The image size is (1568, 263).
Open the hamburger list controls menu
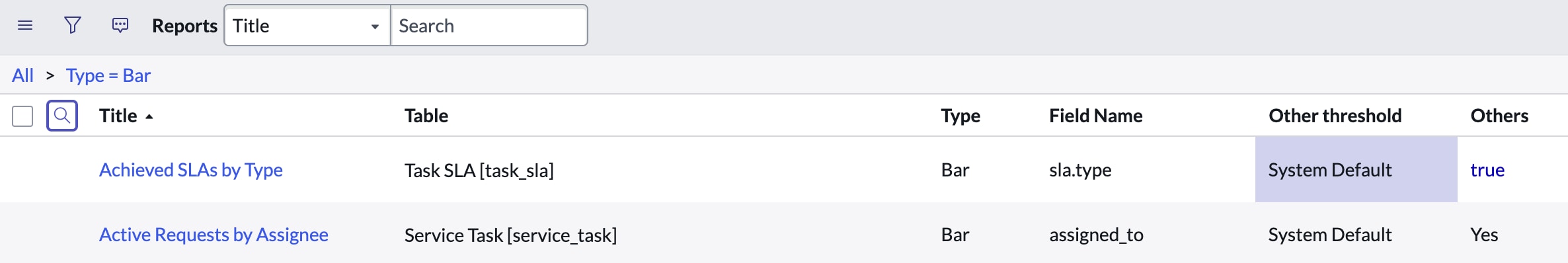click(x=25, y=26)
